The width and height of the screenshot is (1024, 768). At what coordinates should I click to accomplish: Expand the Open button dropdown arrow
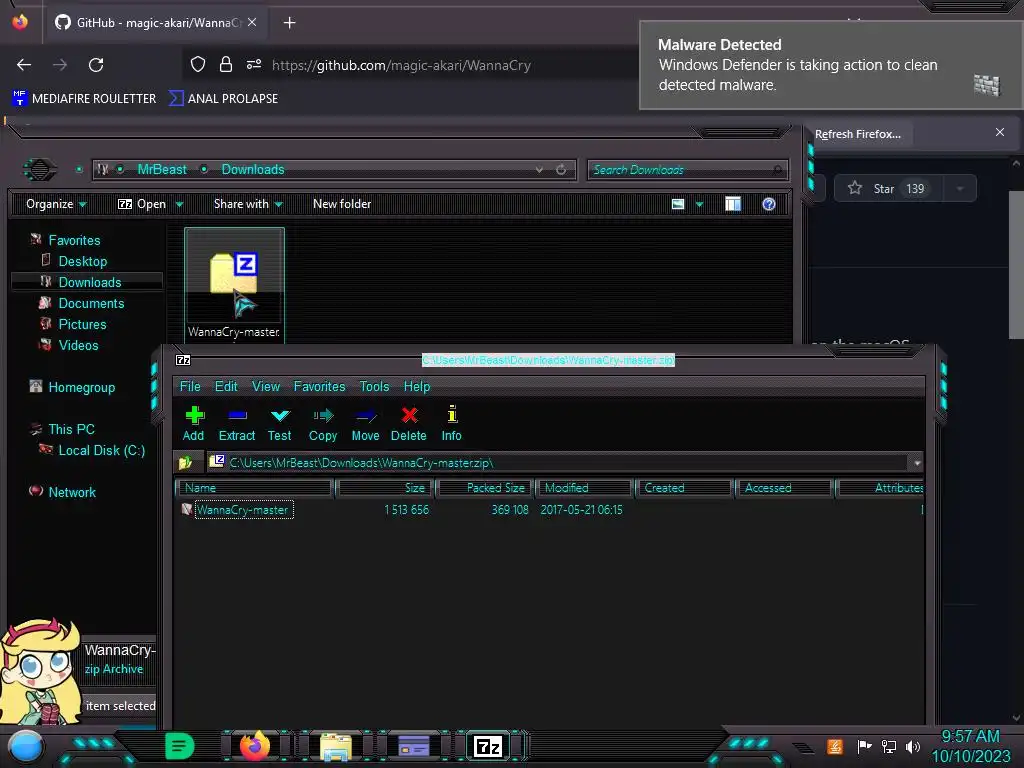pyautogui.click(x=179, y=204)
